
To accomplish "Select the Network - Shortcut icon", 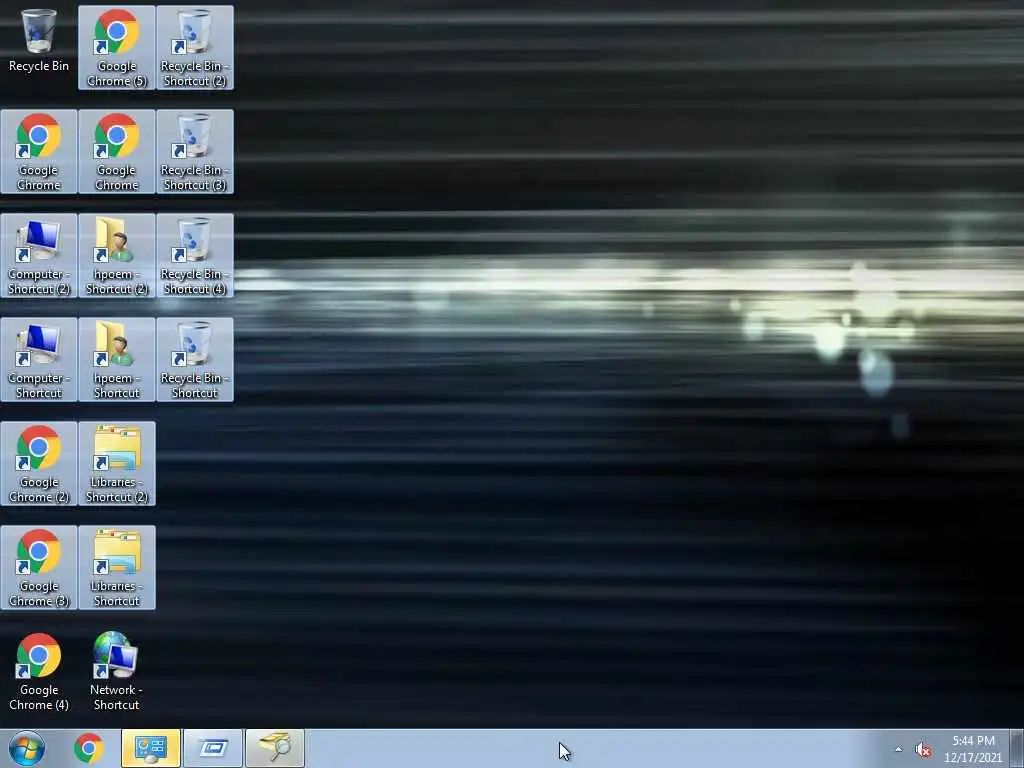I will [116, 671].
